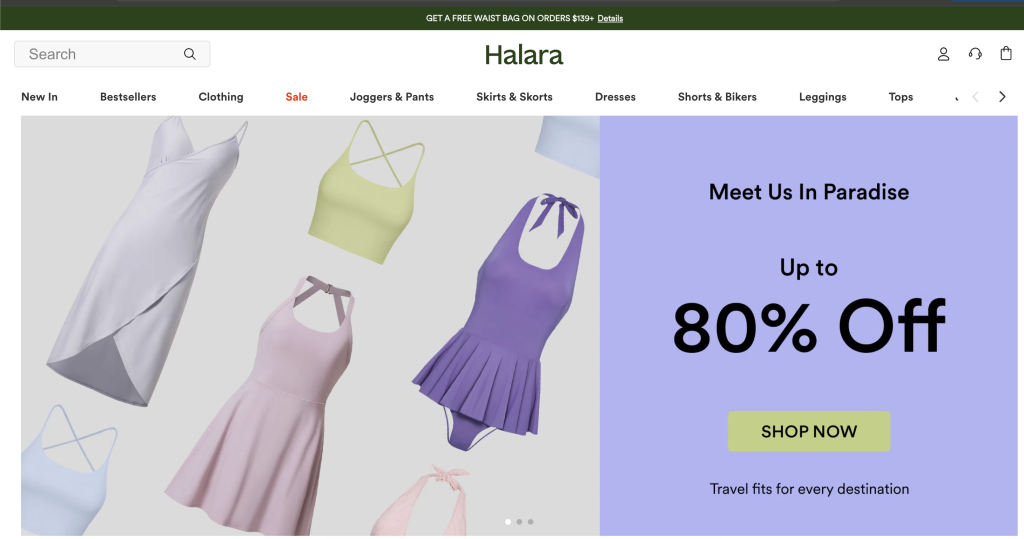The image size is (1024, 539).
Task: Open customer support headset icon
Action: click(975, 54)
